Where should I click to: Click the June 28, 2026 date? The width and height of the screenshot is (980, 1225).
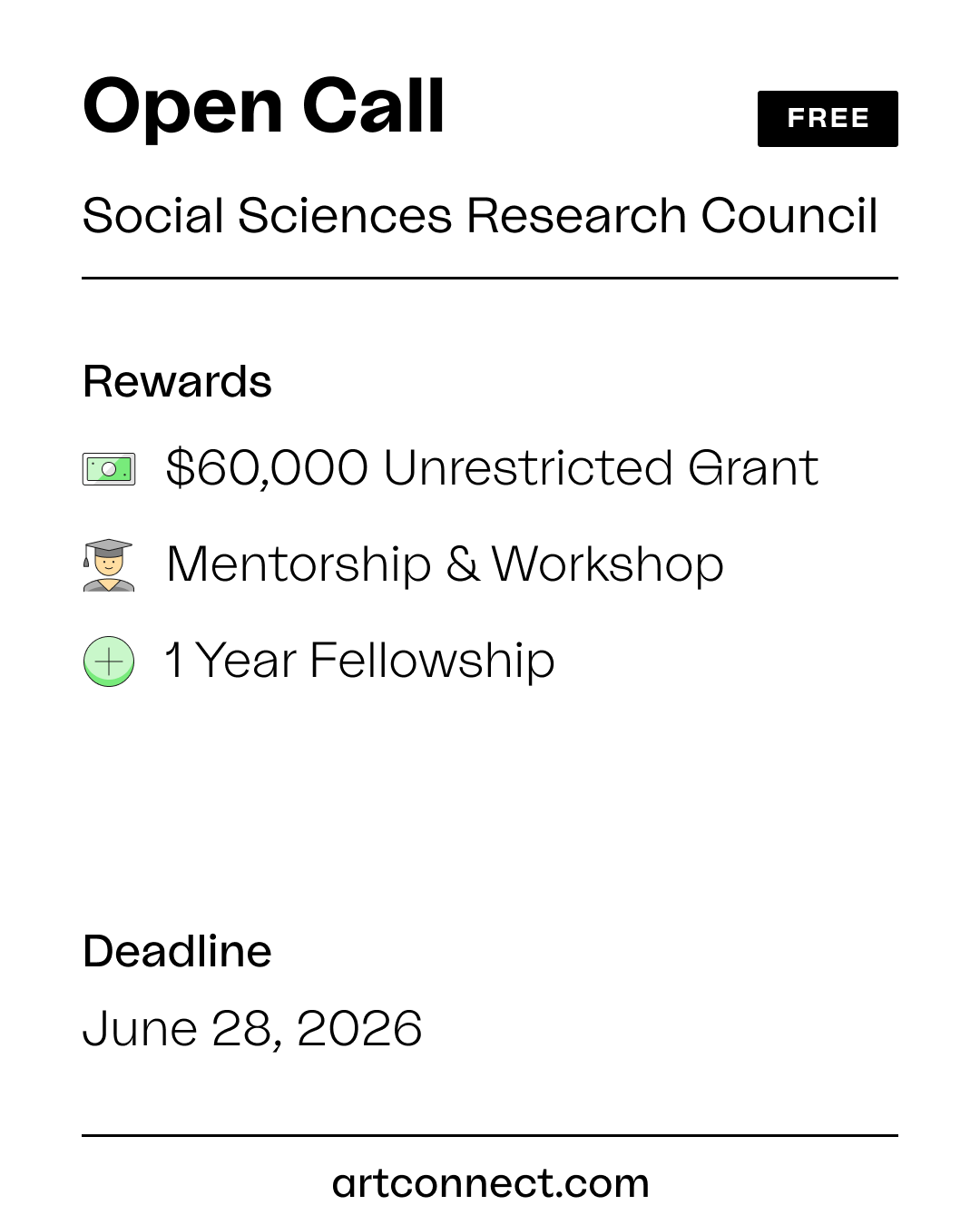pyautogui.click(x=252, y=1029)
